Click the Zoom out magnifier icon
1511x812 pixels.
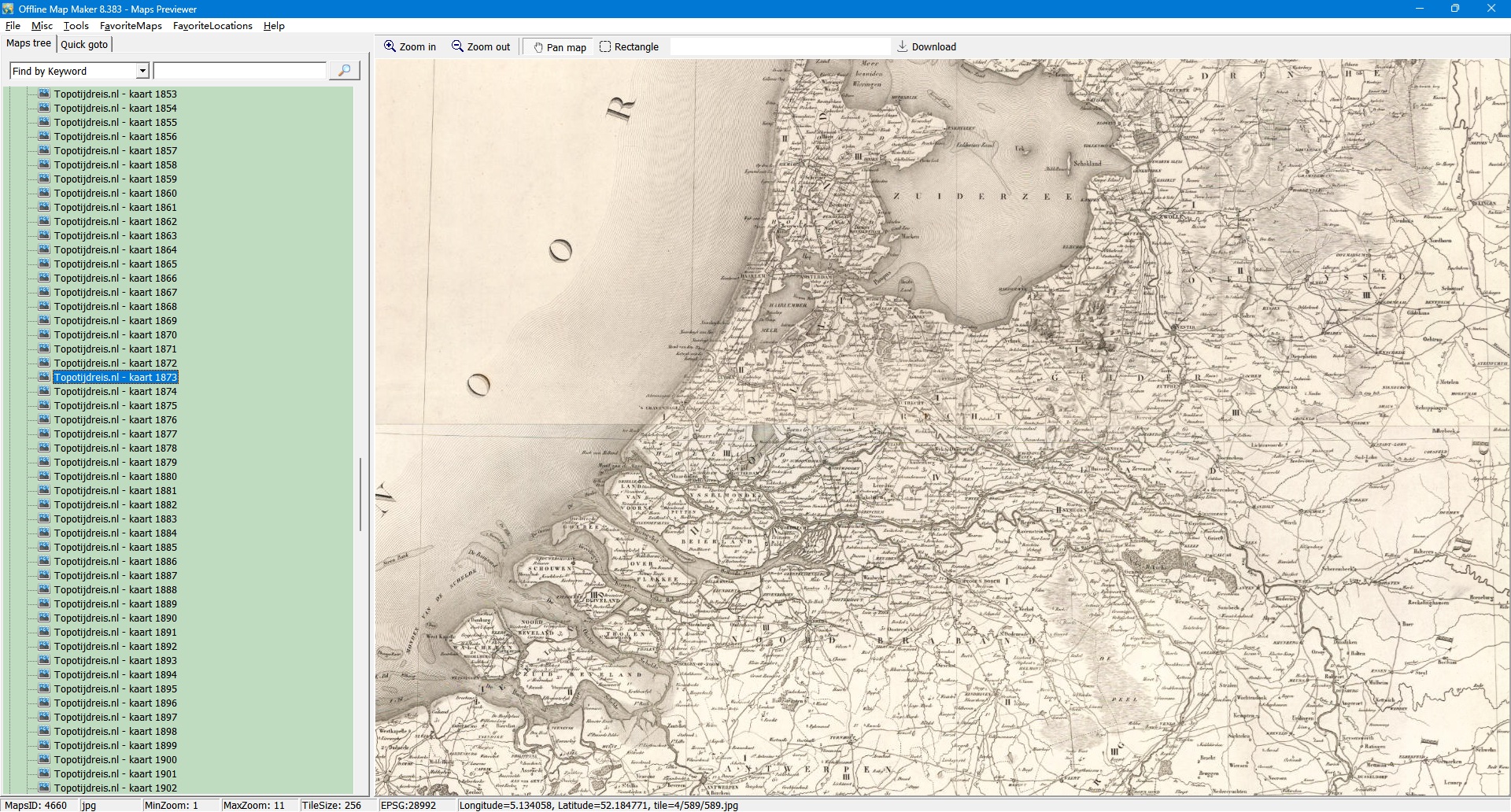coord(457,46)
